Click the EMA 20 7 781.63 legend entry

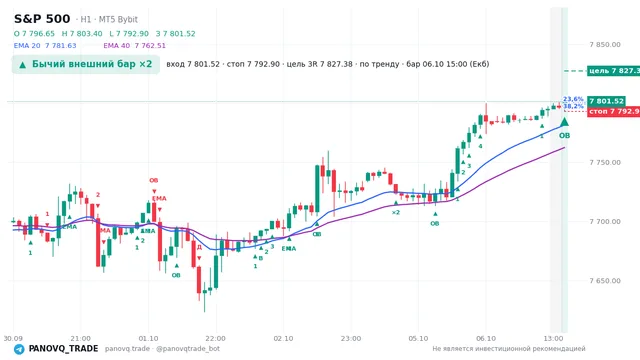pyautogui.click(x=45, y=45)
